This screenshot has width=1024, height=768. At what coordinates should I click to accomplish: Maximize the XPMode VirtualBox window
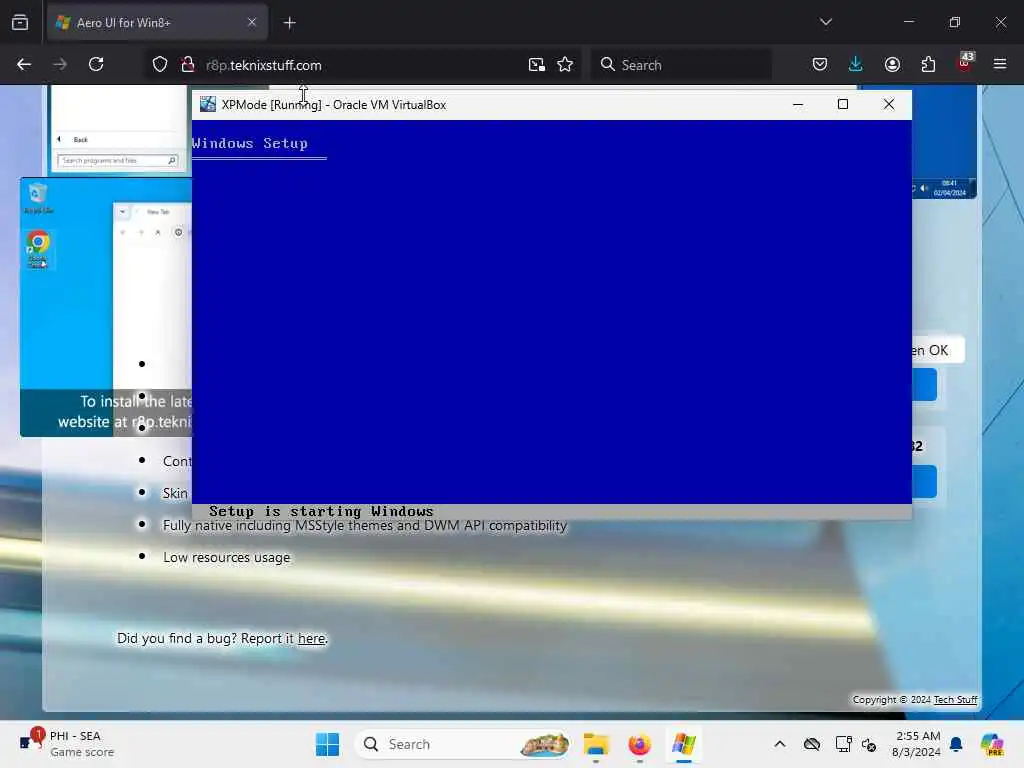(843, 104)
